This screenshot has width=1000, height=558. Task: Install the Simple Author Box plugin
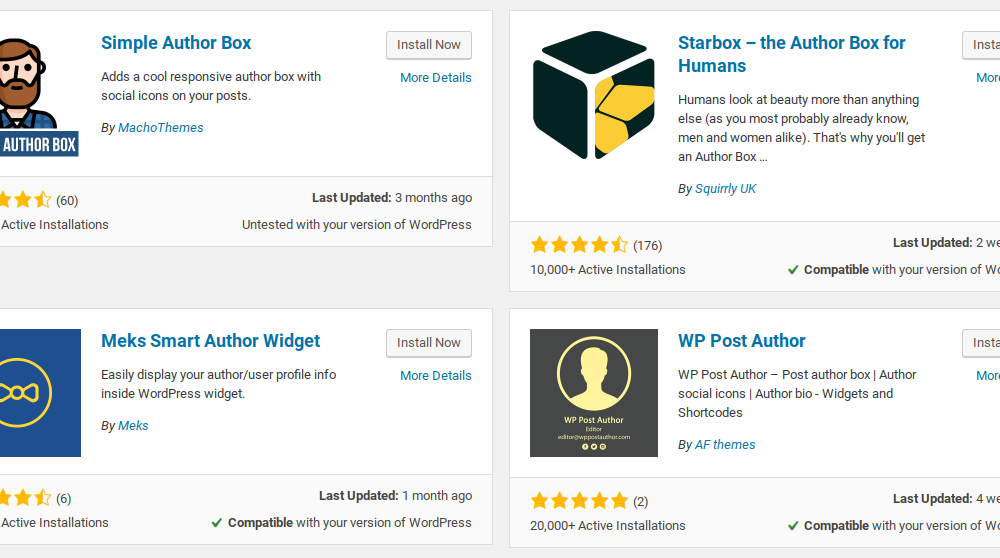(x=428, y=45)
